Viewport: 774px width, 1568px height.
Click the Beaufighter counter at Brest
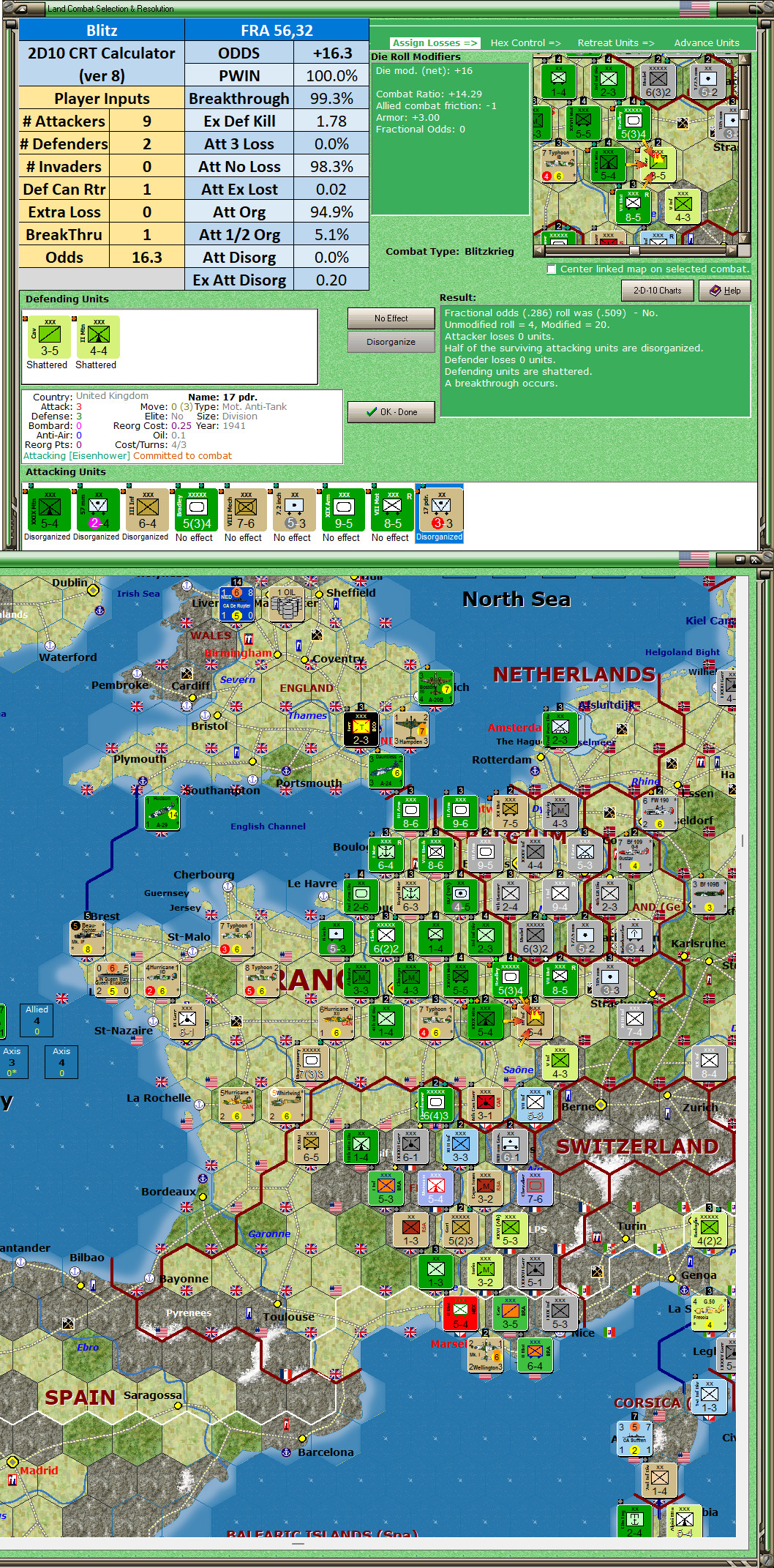[87, 938]
